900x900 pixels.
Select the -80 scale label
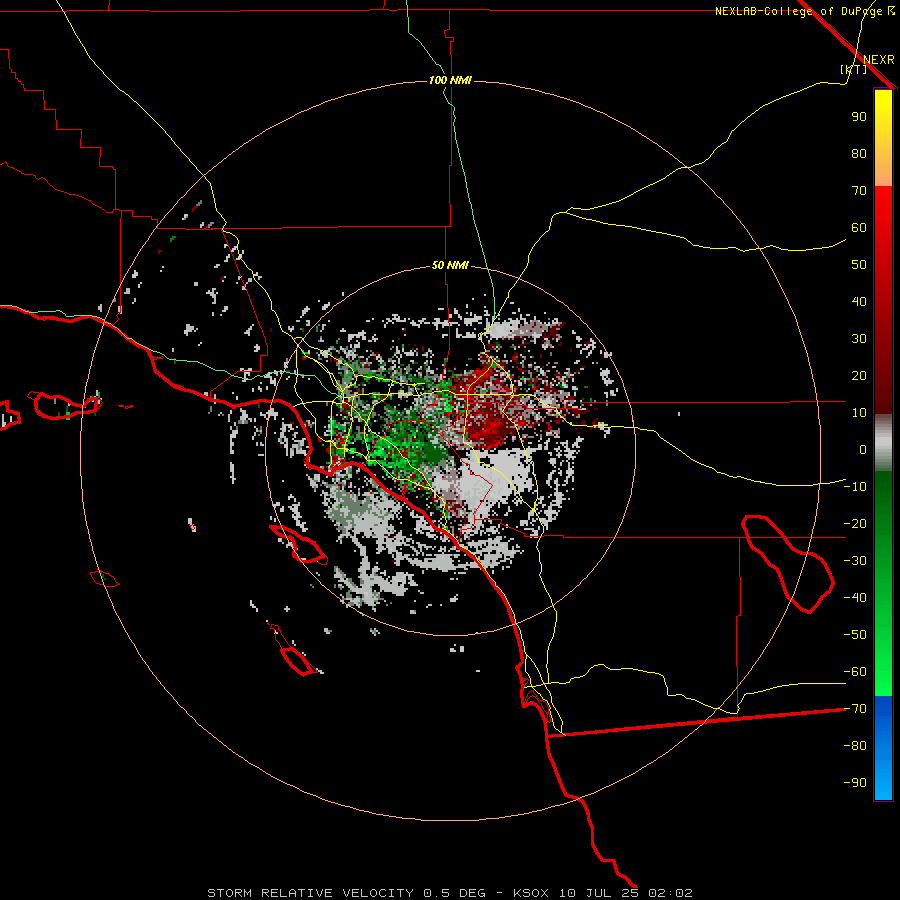tap(855, 746)
